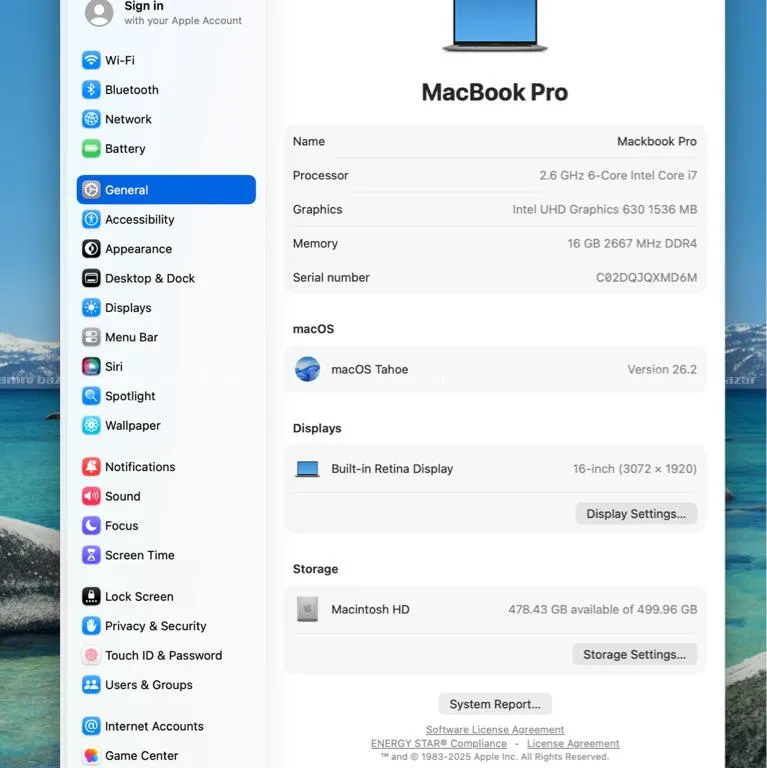This screenshot has width=767, height=768.
Task: Select the Bluetooth icon in sidebar
Action: pos(91,90)
